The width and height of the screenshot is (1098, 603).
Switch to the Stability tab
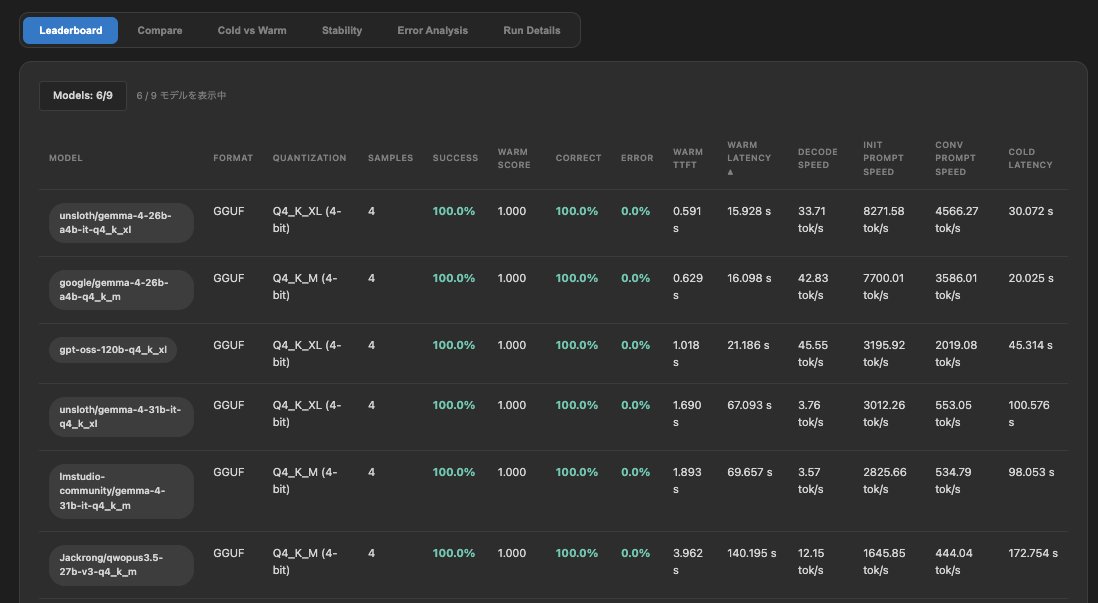(x=342, y=30)
